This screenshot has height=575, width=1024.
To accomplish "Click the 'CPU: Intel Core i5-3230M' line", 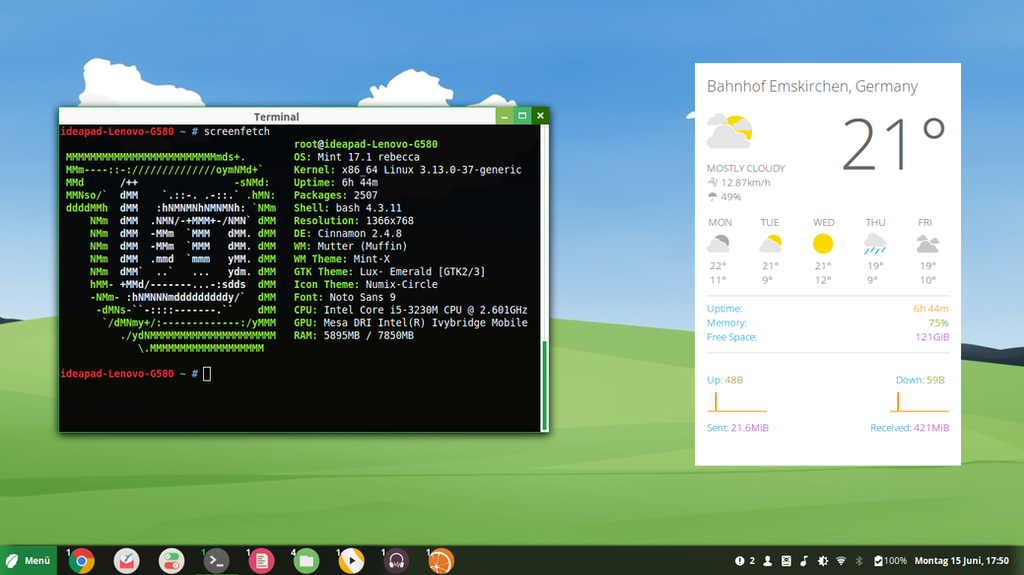I will click(410, 310).
